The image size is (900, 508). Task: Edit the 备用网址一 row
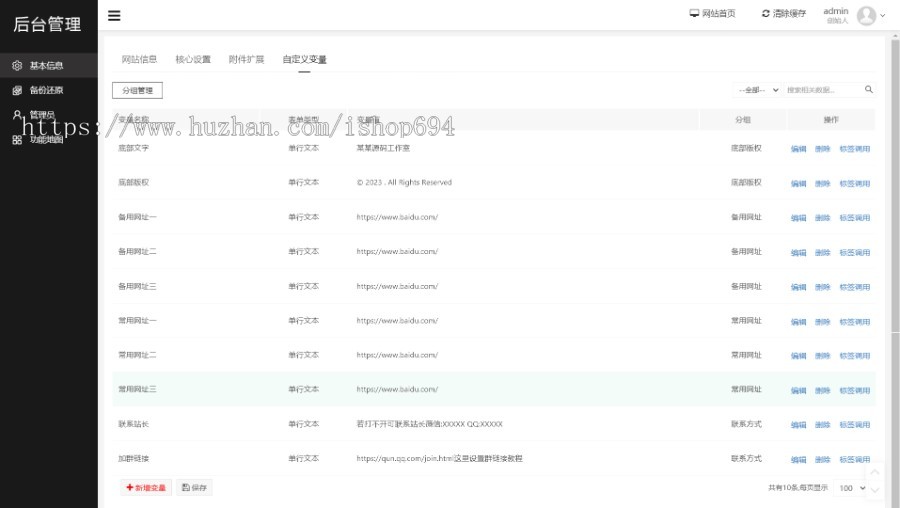[x=798, y=218]
